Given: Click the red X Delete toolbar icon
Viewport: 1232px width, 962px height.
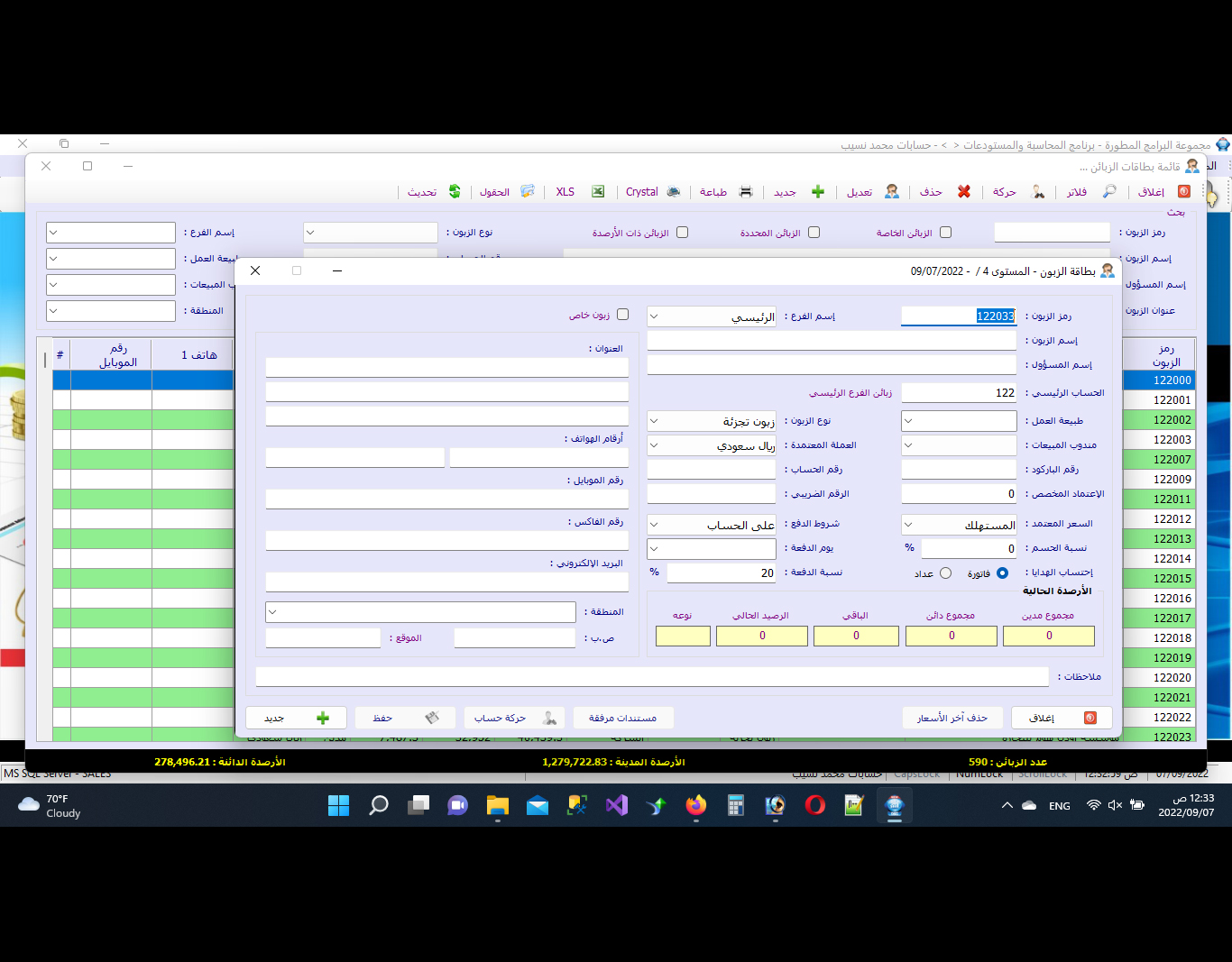Looking at the screenshot, I should [x=963, y=192].
